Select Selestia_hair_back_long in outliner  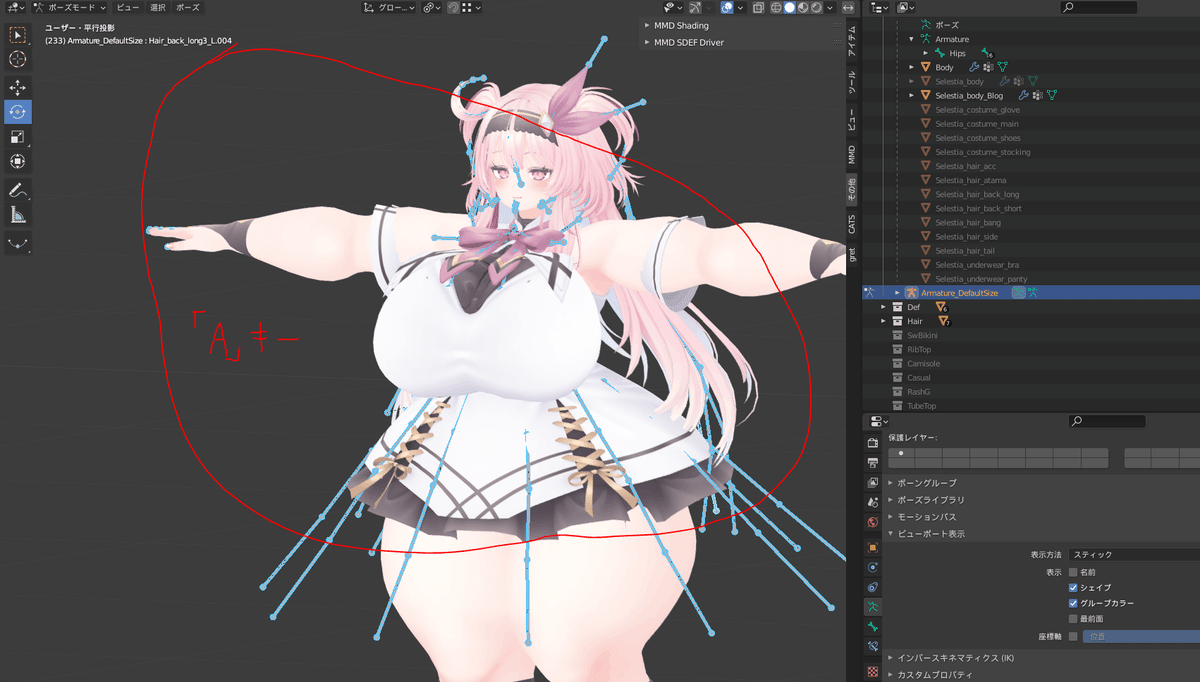pyautogui.click(x=977, y=194)
